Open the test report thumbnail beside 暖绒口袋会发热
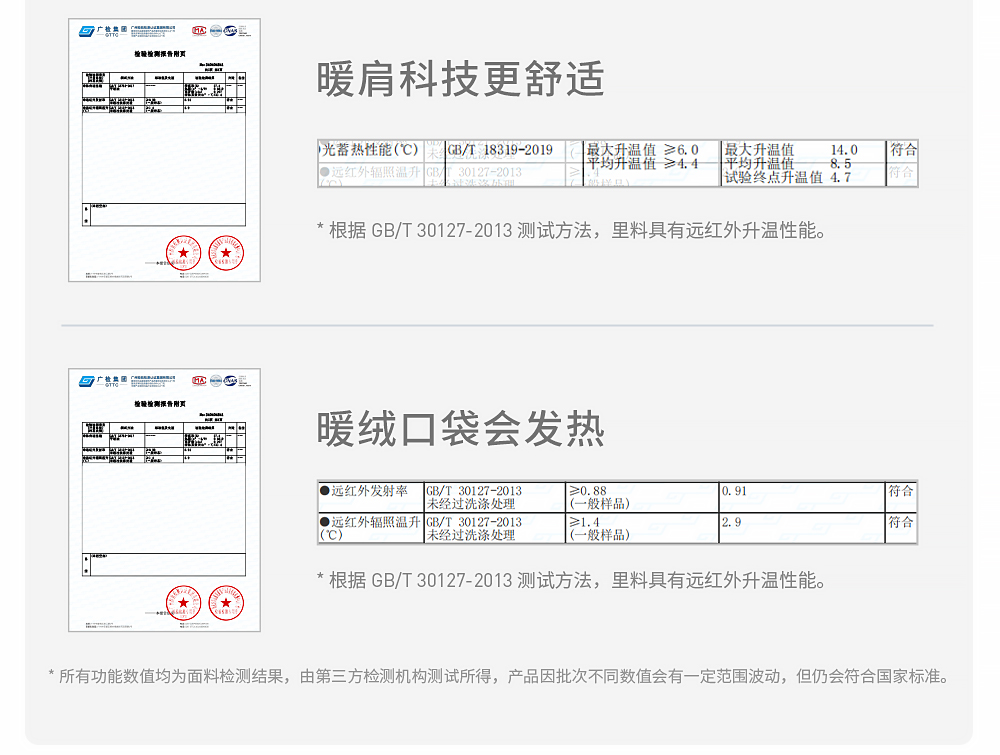This screenshot has height=755, width=1000. pos(165,500)
